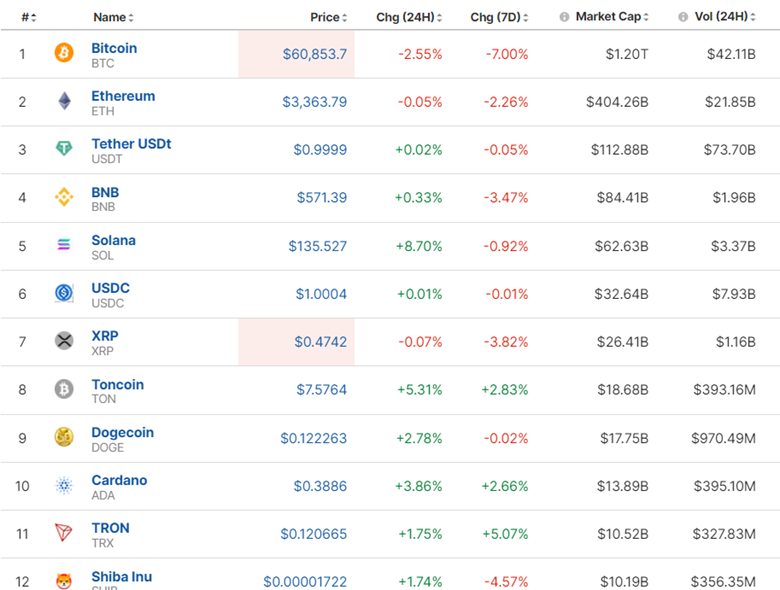
Task: Open the Cardano name link
Action: click(119, 480)
